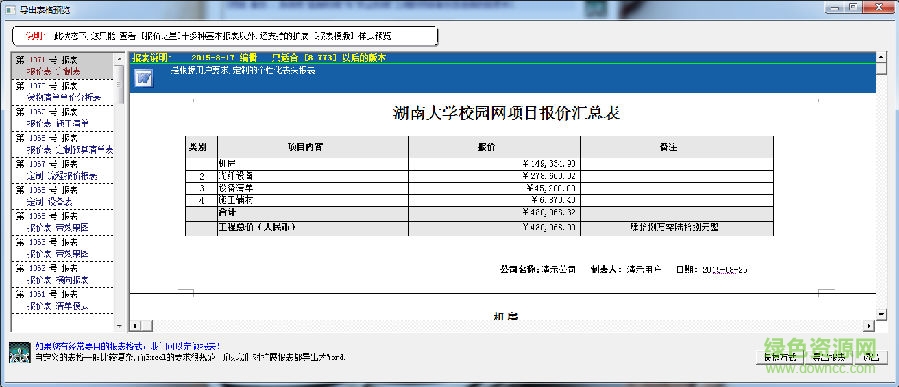Select report number 1051 in the list
This screenshot has height=387, width=899.
click(62, 300)
